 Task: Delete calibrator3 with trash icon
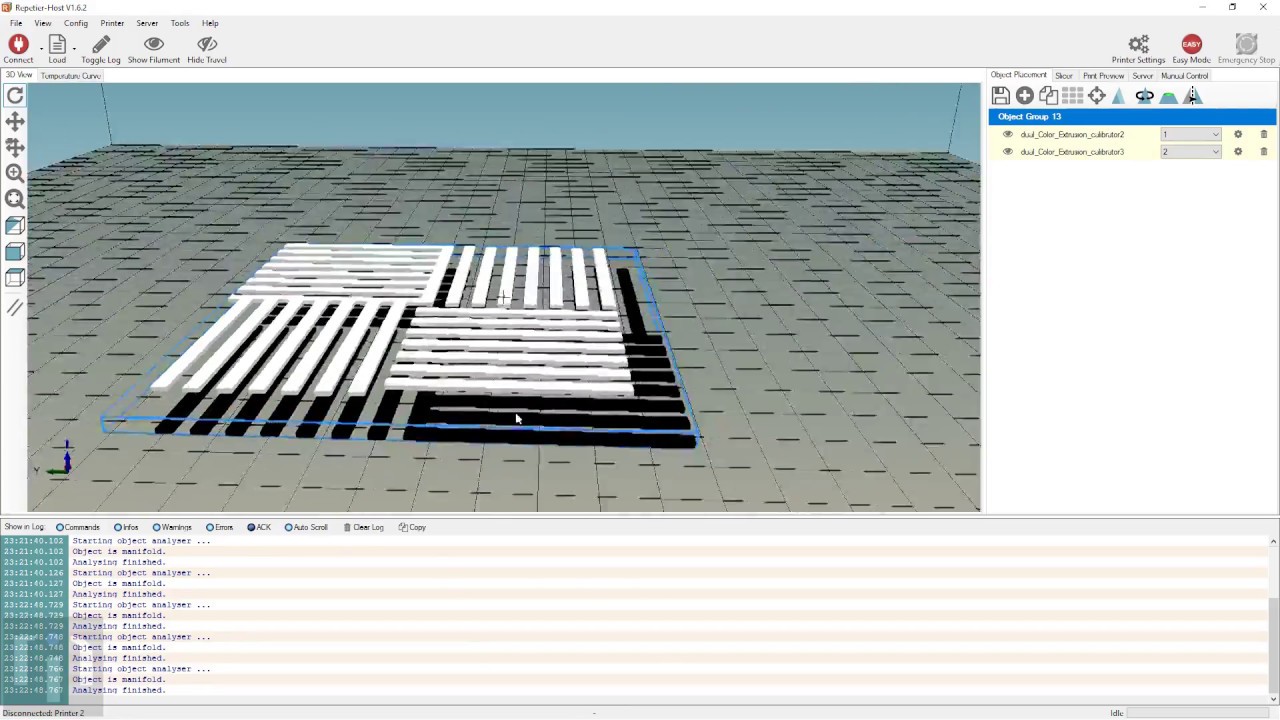[x=1263, y=152]
